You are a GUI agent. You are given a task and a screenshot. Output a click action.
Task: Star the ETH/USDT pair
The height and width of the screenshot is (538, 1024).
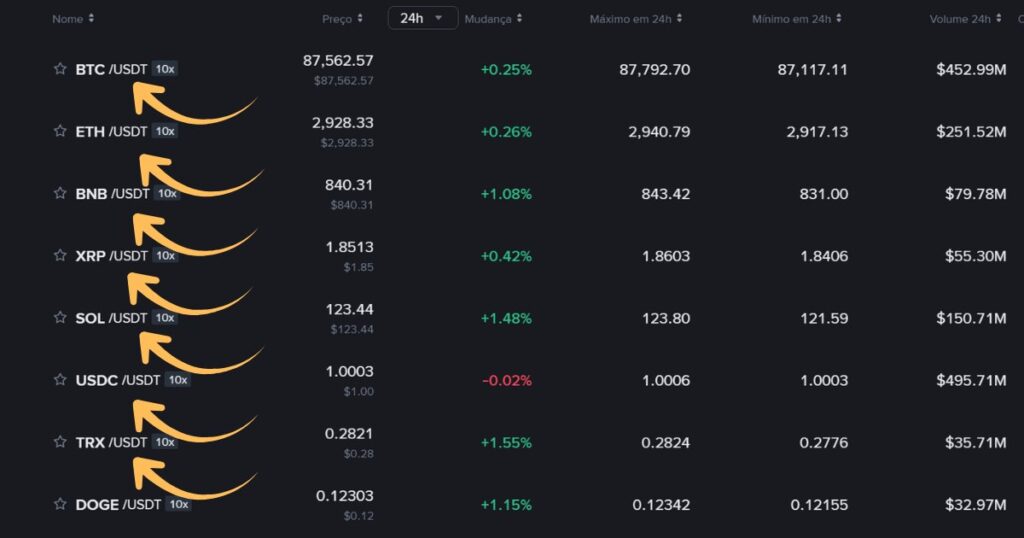point(60,131)
